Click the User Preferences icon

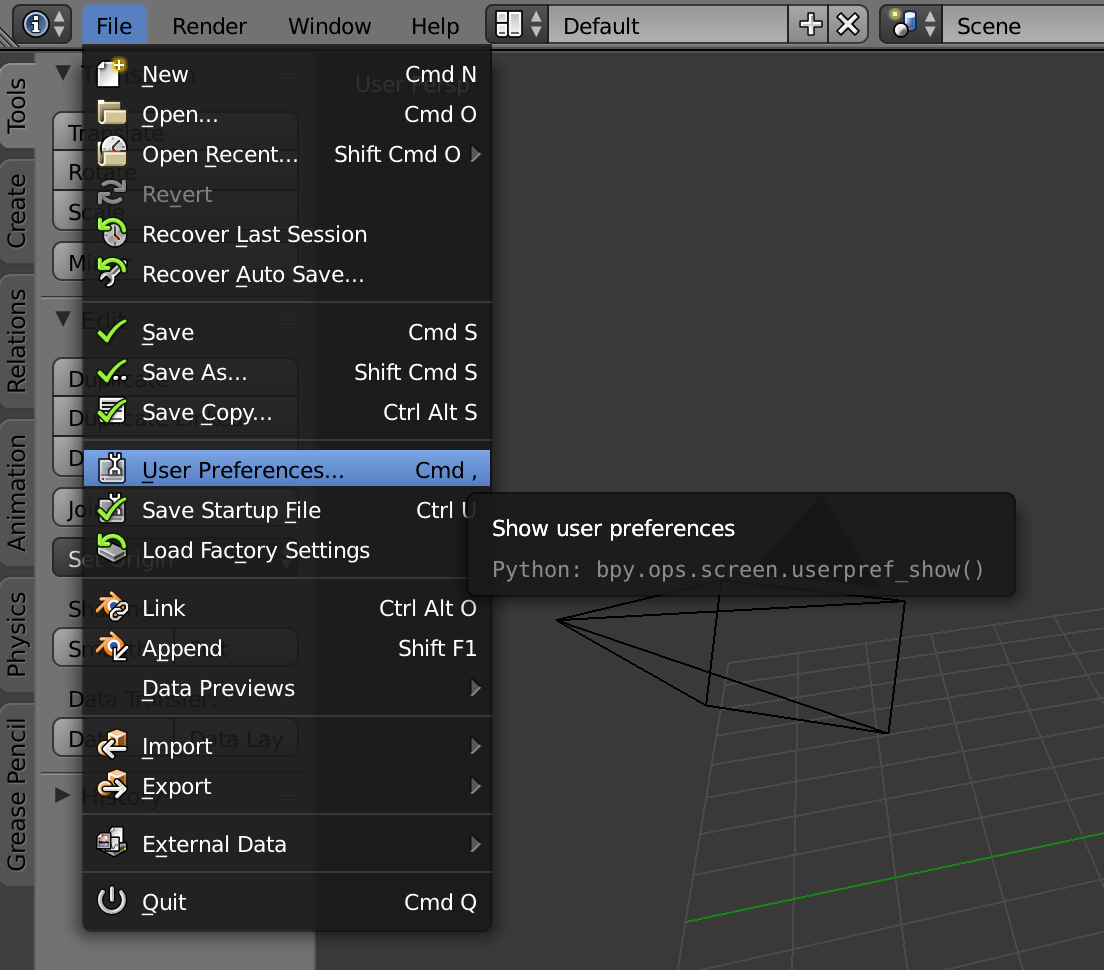[x=112, y=470]
